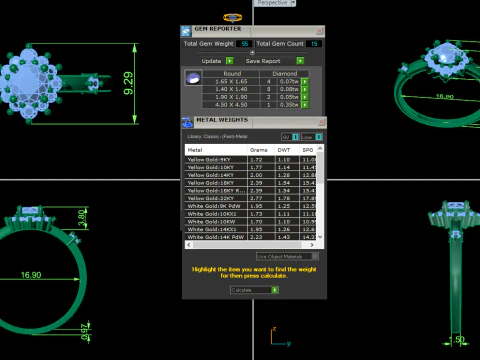Click the 9.29 dimension in top view
Image resolution: width=480 pixels, height=360 pixels.
[x=128, y=83]
